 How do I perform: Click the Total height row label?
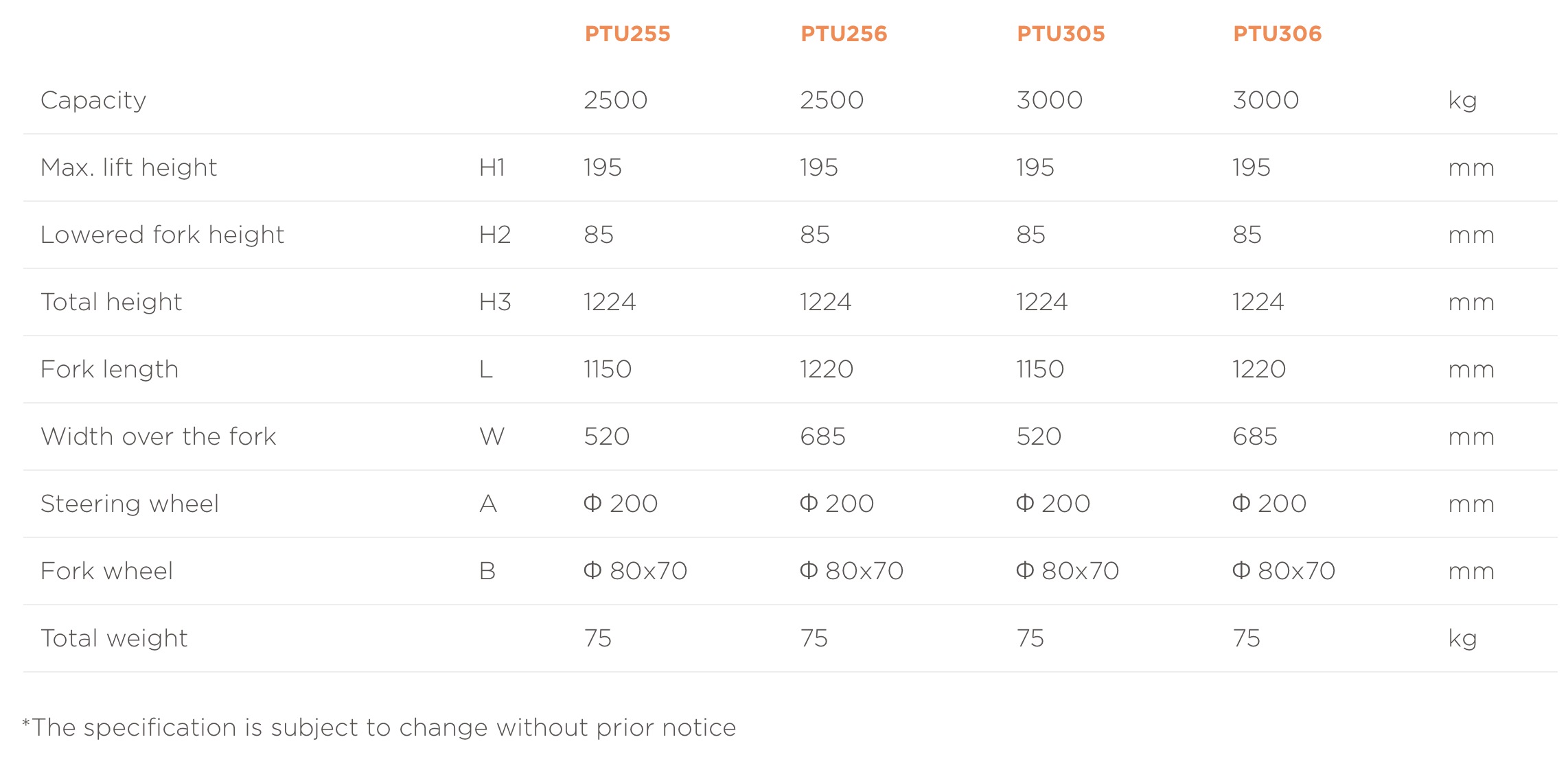[x=111, y=302]
